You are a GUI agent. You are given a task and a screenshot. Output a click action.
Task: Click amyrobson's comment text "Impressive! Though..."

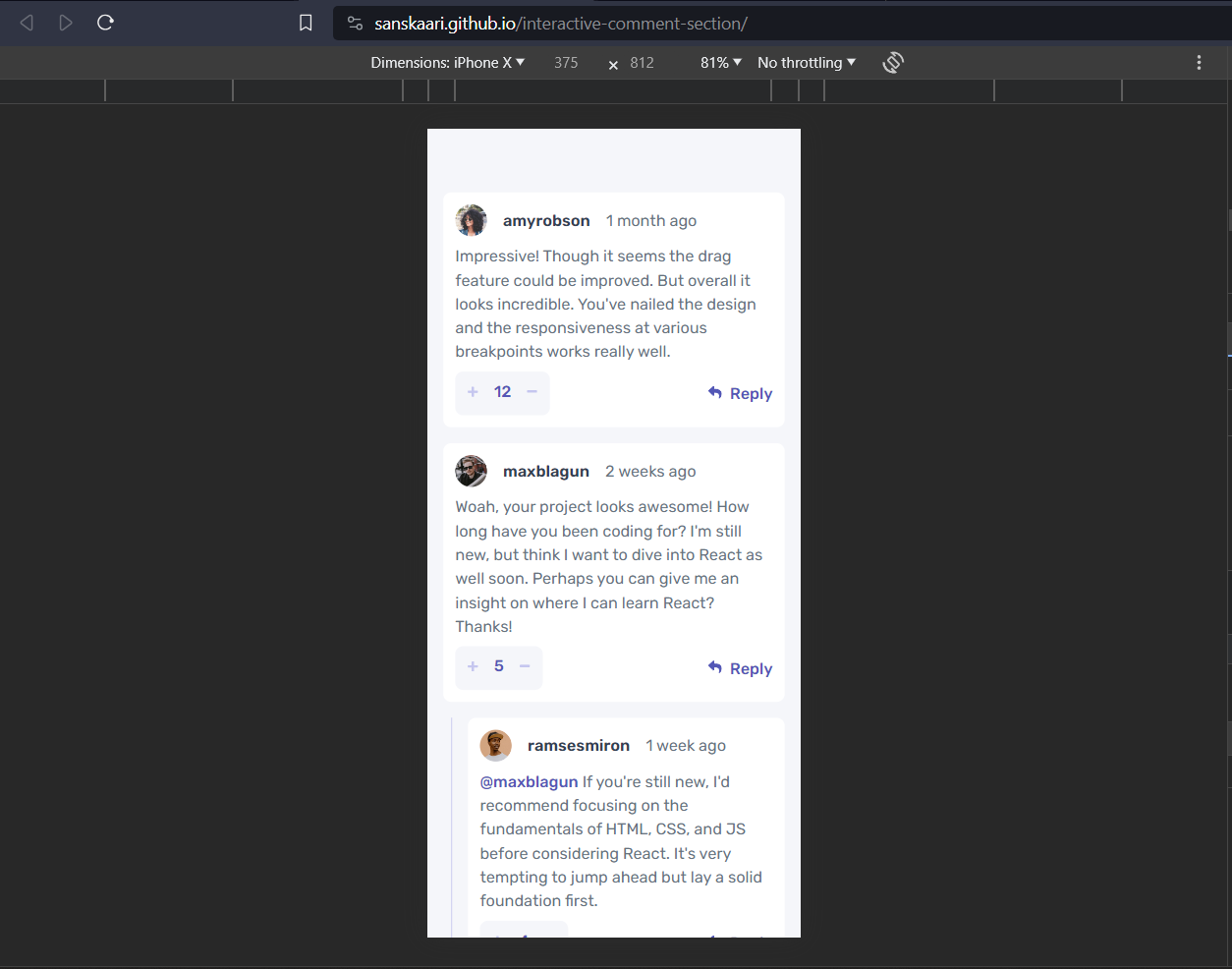[605, 304]
